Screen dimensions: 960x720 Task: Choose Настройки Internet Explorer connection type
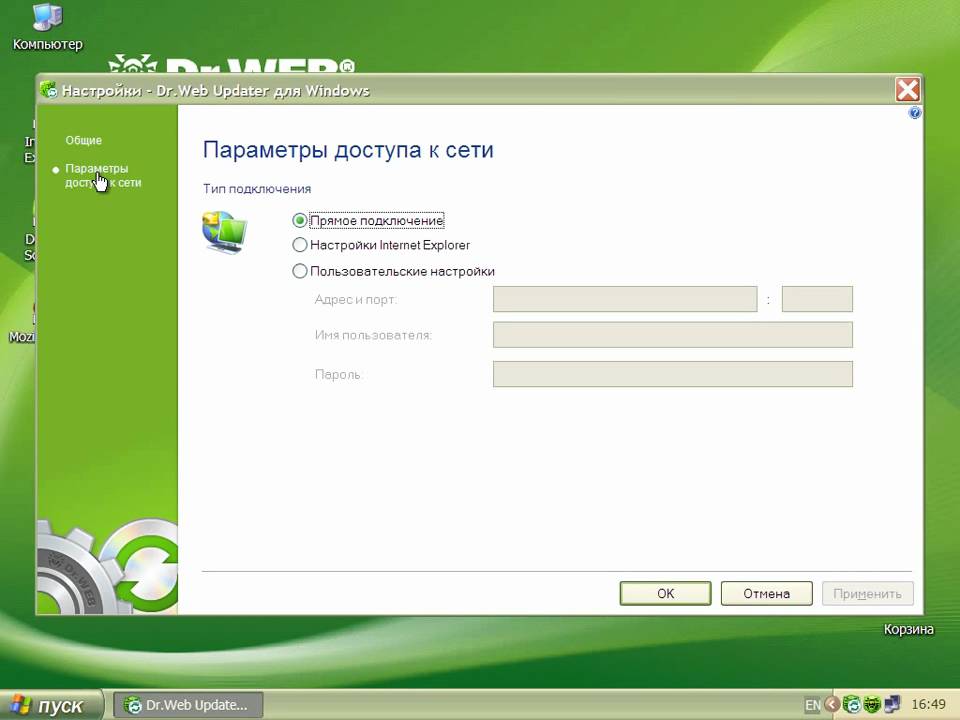click(x=299, y=245)
